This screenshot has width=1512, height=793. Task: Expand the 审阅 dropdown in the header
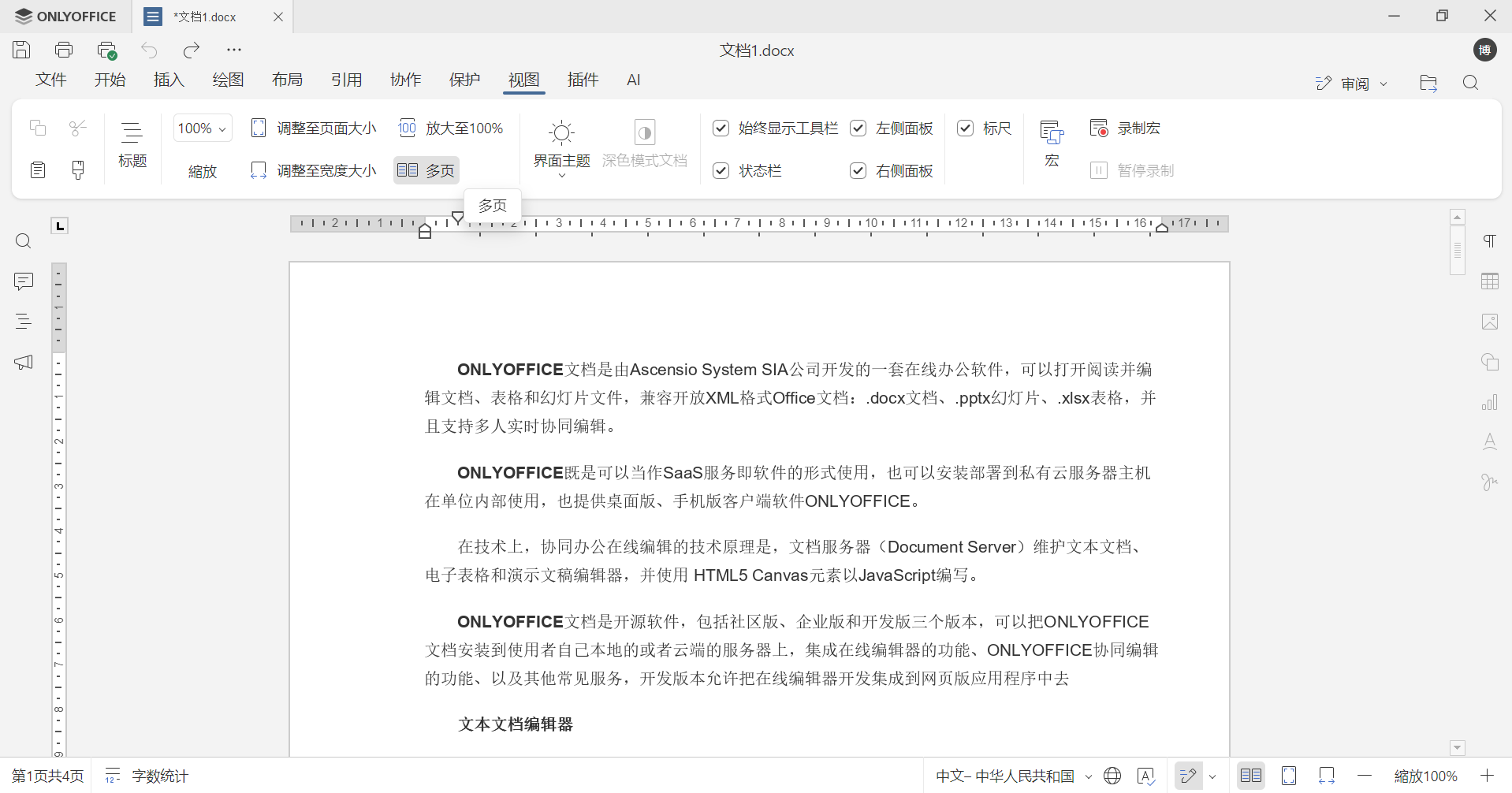point(1382,83)
